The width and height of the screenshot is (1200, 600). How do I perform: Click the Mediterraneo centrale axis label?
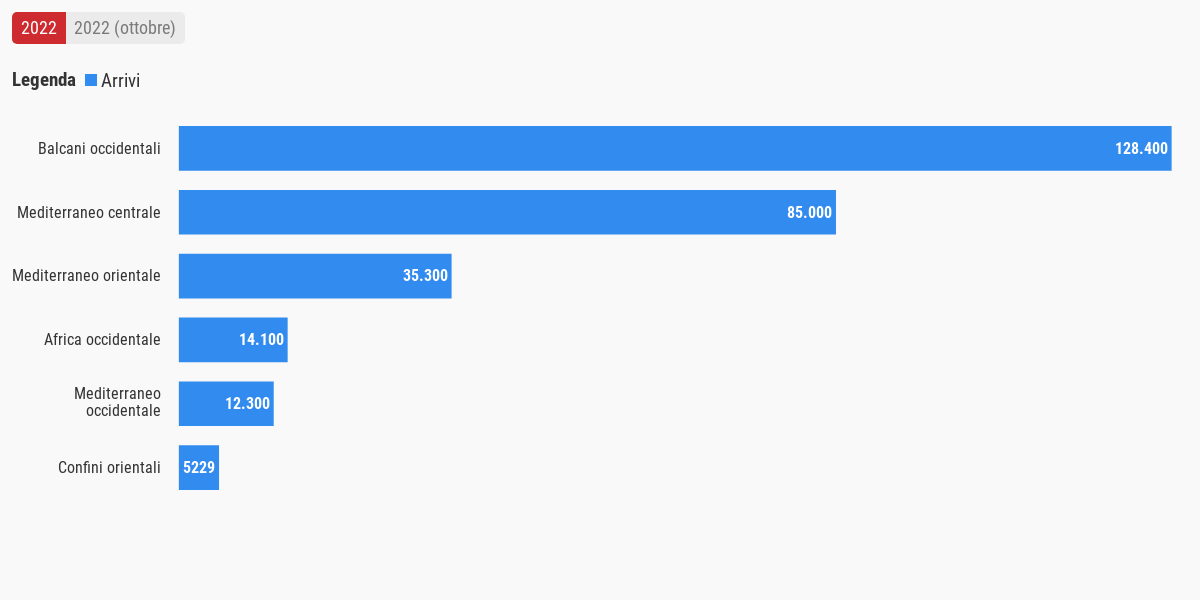click(x=89, y=212)
